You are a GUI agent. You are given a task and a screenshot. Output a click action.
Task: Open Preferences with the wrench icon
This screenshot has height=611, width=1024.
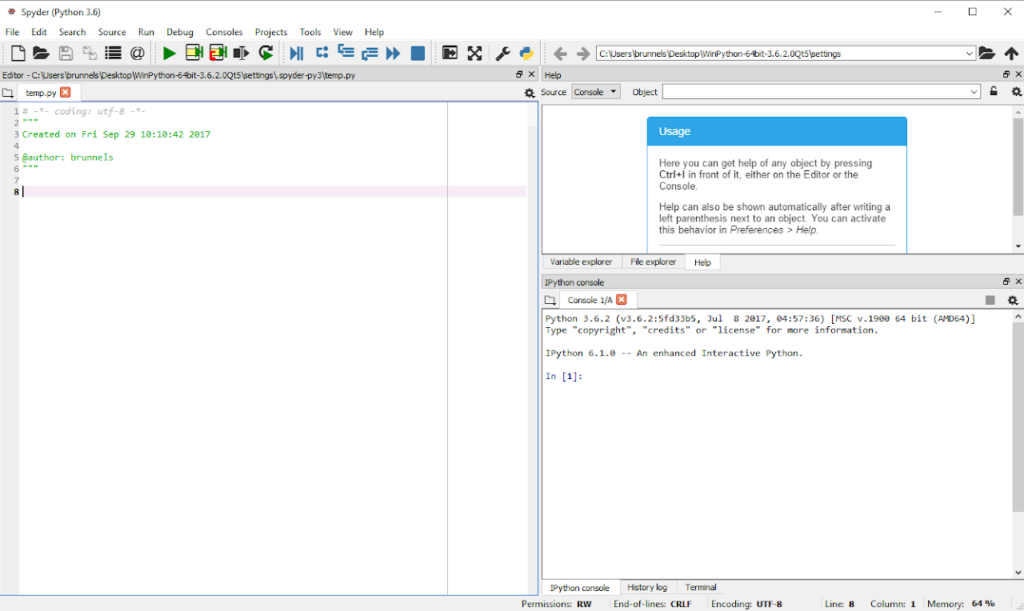point(502,53)
